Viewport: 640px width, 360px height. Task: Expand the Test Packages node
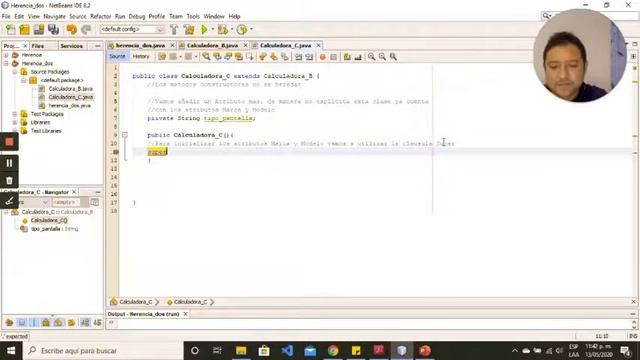click(x=15, y=114)
